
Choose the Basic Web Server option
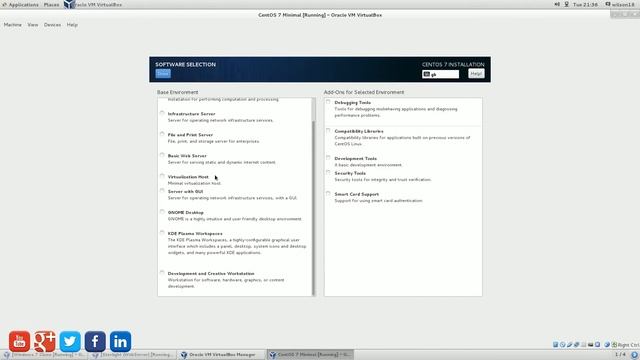(x=162, y=156)
